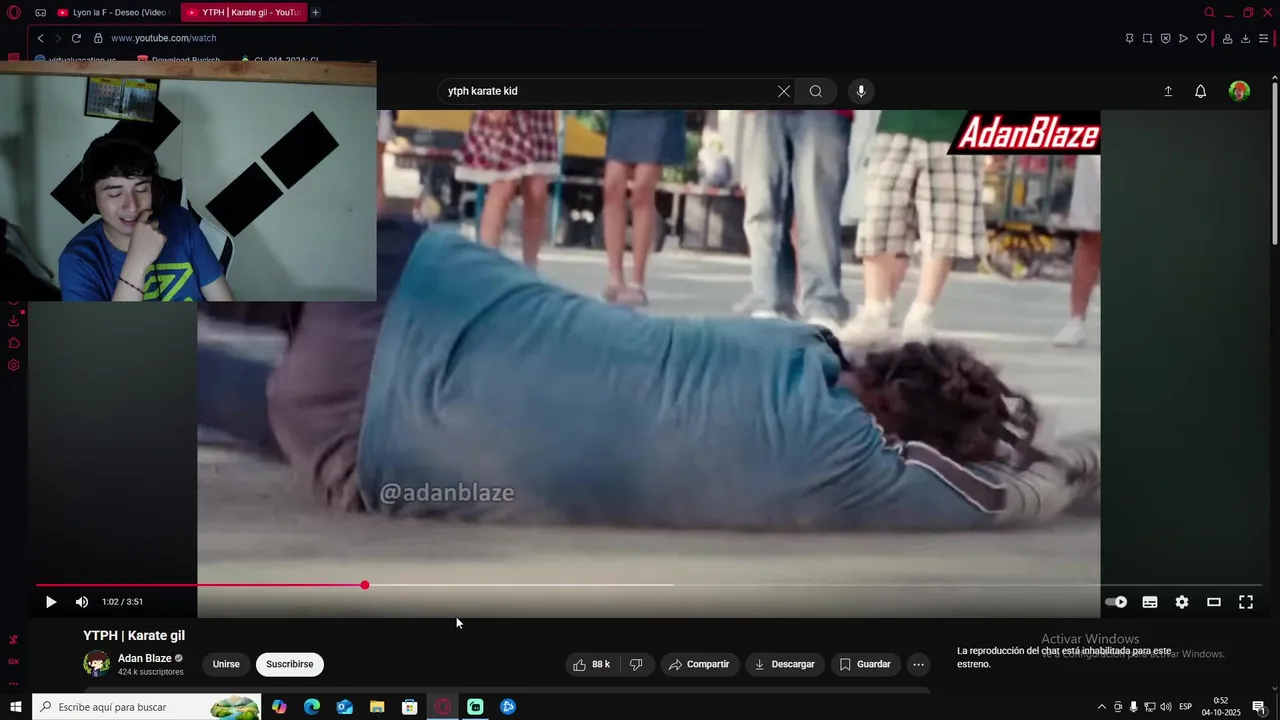This screenshot has height=720, width=1280.
Task: Switch to theater mode view
Action: point(1214,602)
